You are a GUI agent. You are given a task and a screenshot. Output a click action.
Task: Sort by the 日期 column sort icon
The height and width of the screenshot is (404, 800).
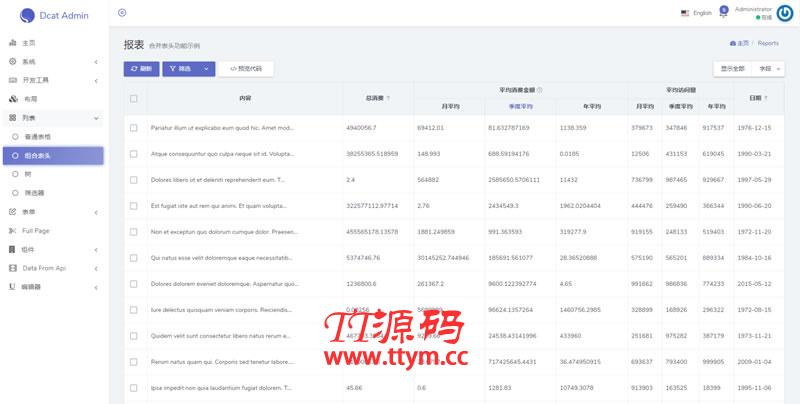click(766, 98)
